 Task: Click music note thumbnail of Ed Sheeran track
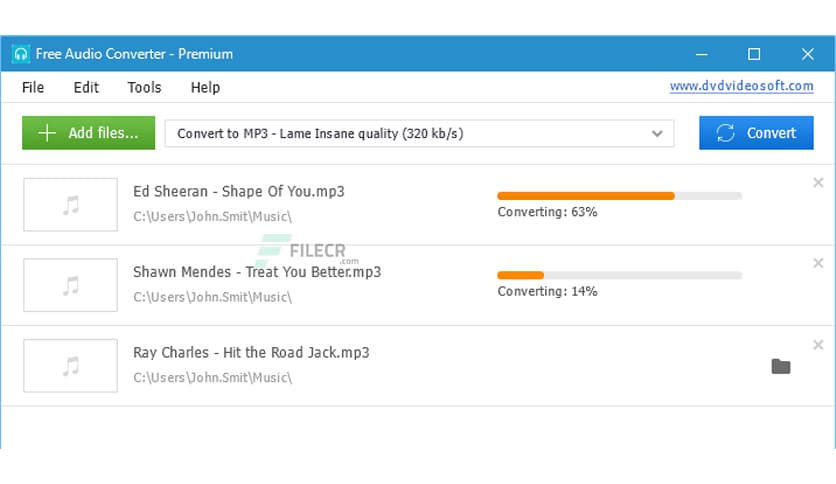pos(70,205)
